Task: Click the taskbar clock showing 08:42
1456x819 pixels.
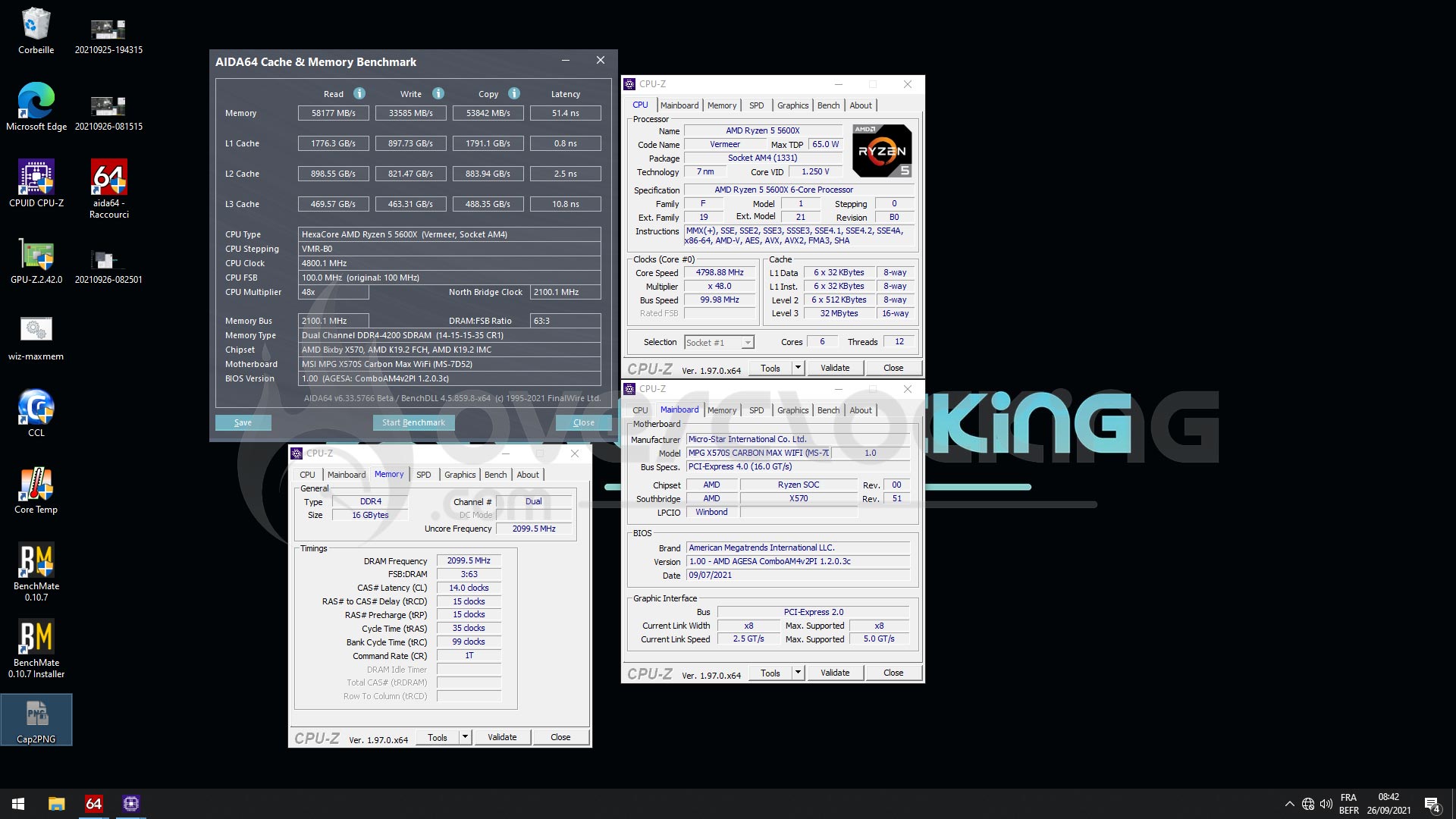Action: click(x=1389, y=804)
